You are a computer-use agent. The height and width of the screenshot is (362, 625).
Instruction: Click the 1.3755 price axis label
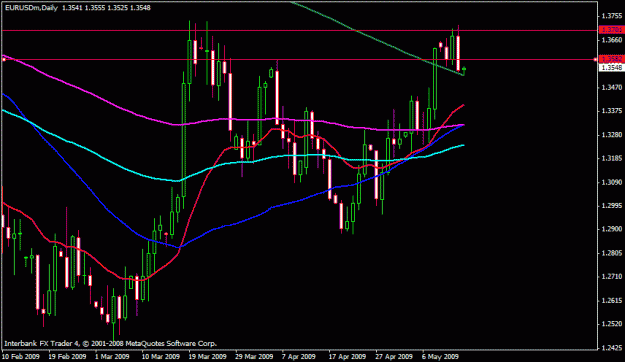point(611,16)
